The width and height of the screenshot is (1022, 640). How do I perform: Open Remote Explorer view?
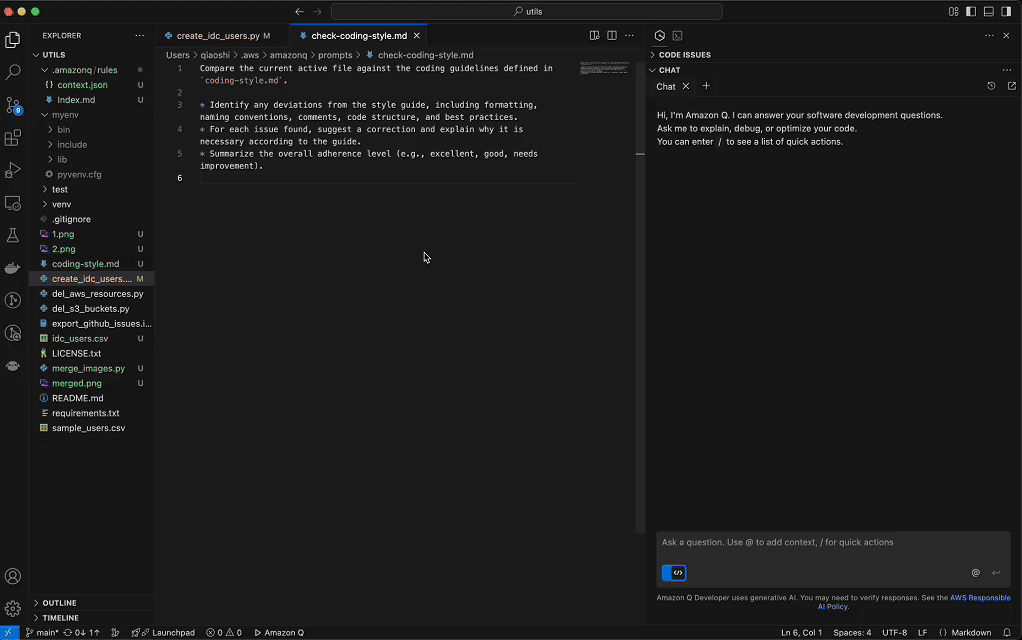(x=12, y=203)
